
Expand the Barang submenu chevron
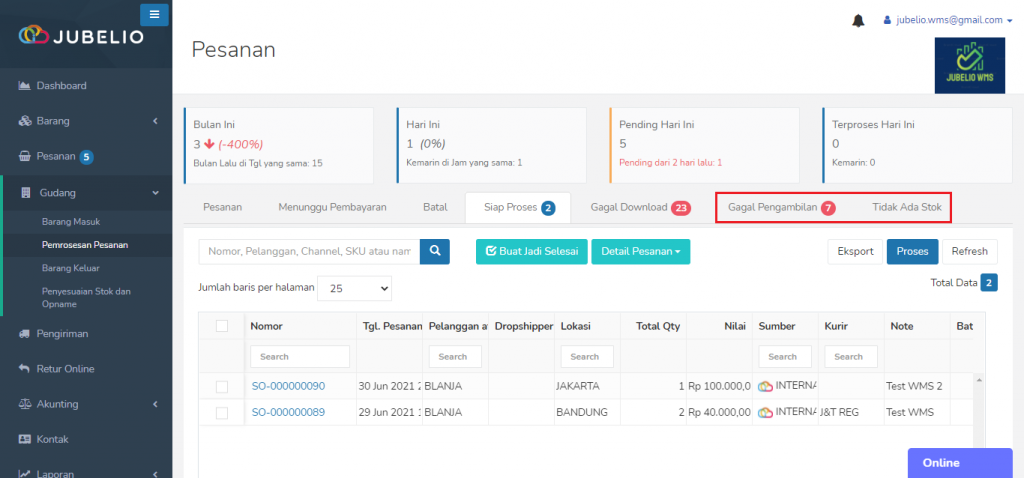(x=155, y=121)
